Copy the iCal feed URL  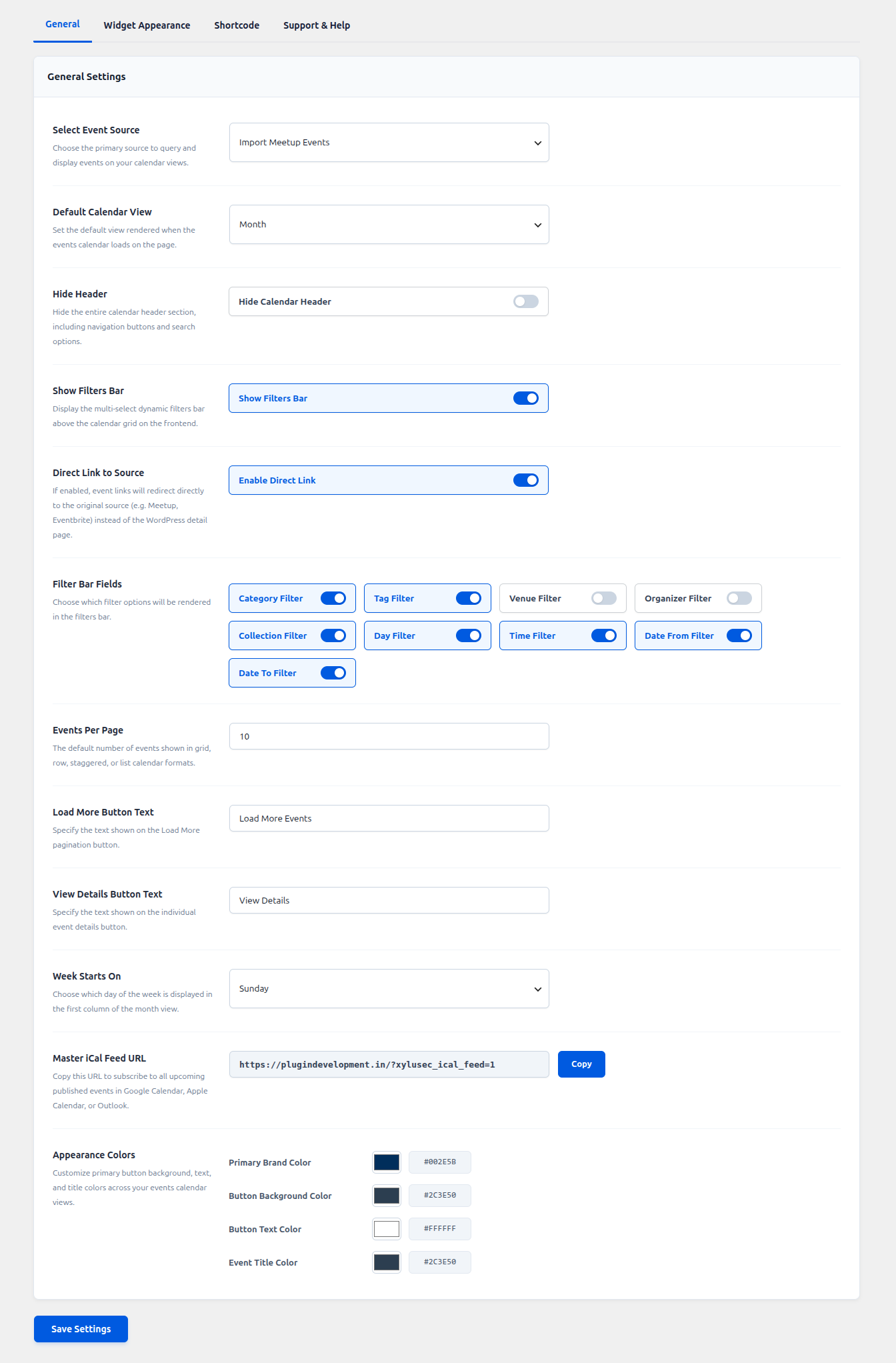coord(581,1064)
